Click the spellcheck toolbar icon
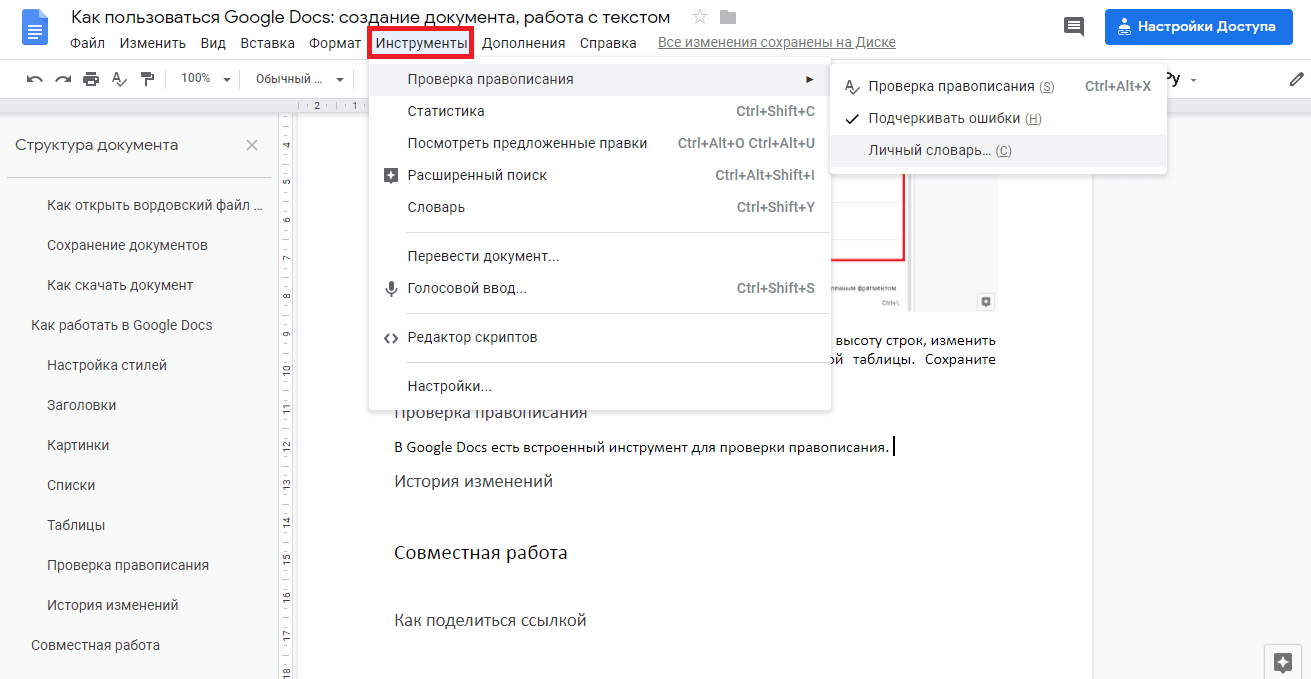Image resolution: width=1311 pixels, height=679 pixels. click(x=120, y=79)
